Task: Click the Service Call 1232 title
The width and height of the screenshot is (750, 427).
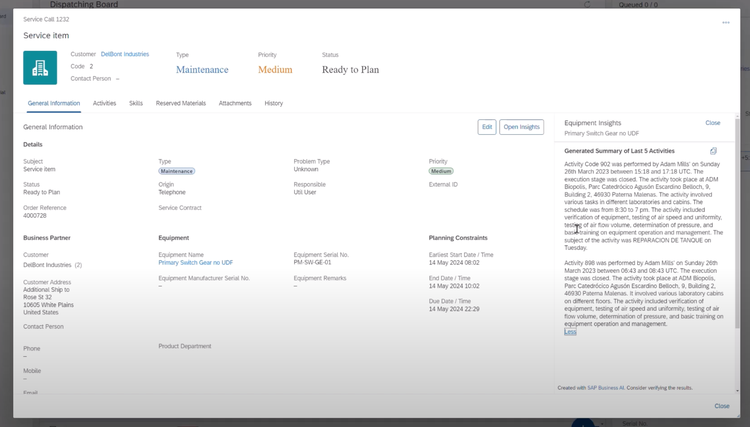Action: pyautogui.click(x=46, y=20)
